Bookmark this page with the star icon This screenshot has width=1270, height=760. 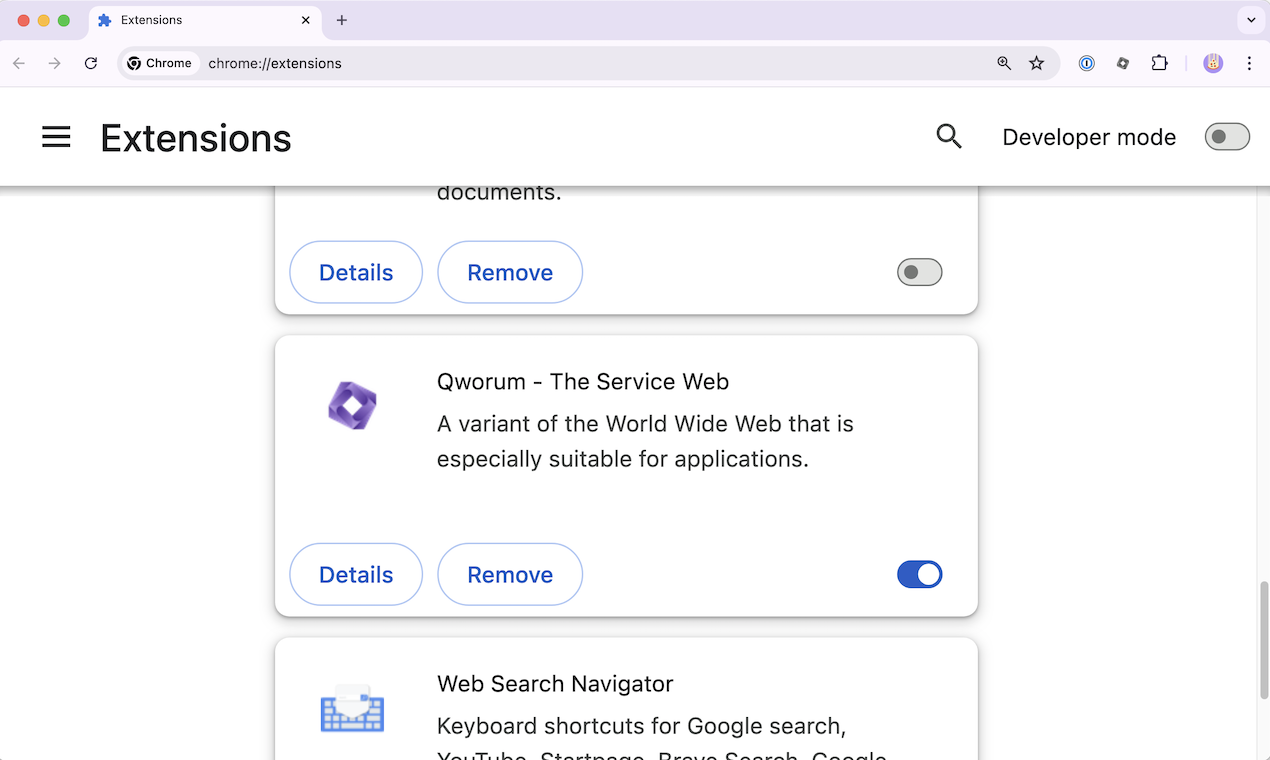(x=1037, y=63)
